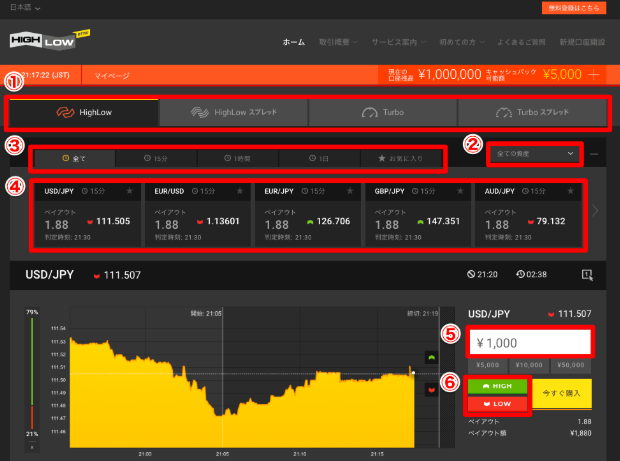
Task: Filter options by 1日
Action: pyautogui.click(x=319, y=158)
